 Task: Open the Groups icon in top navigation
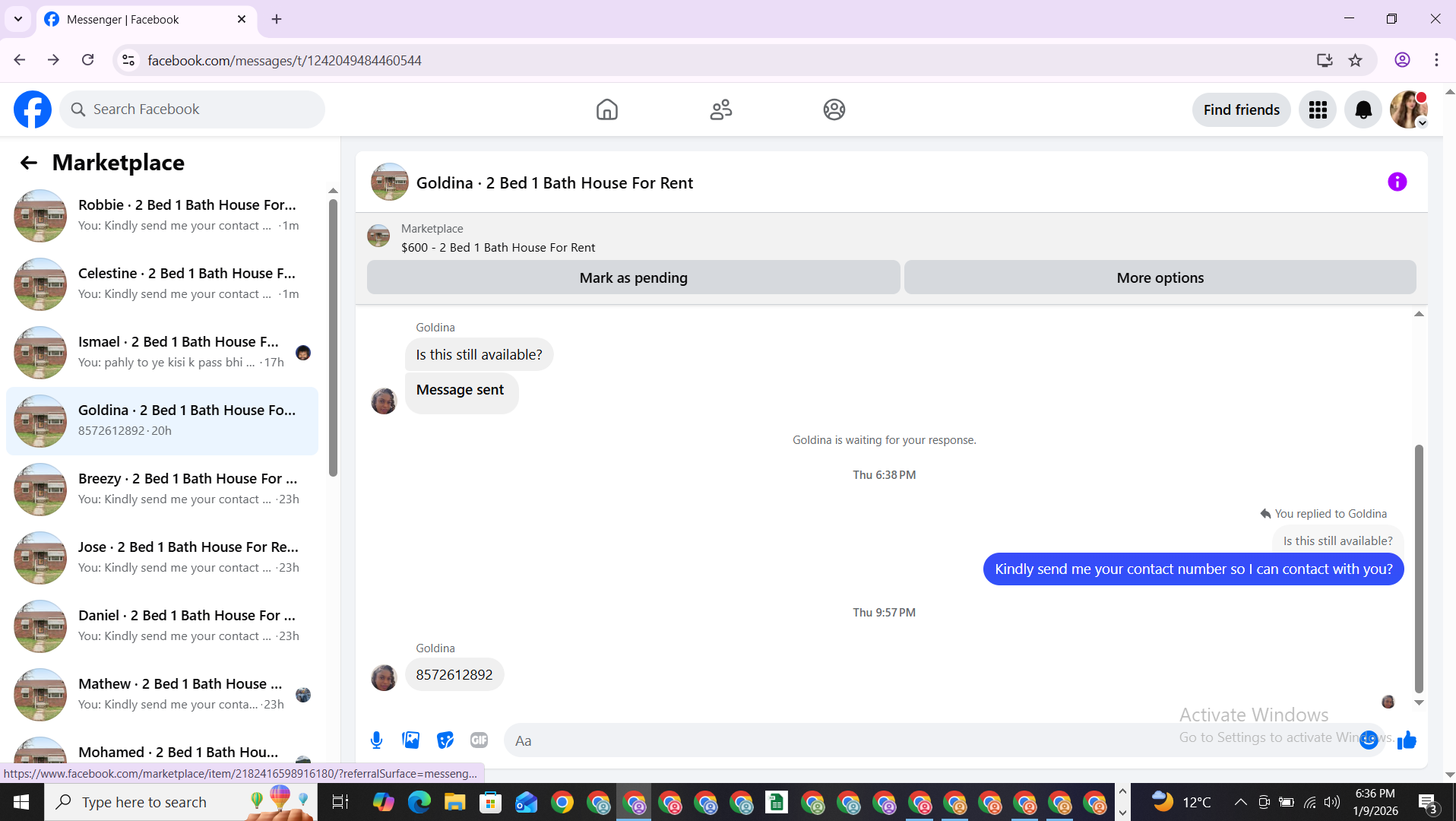pyautogui.click(x=834, y=109)
